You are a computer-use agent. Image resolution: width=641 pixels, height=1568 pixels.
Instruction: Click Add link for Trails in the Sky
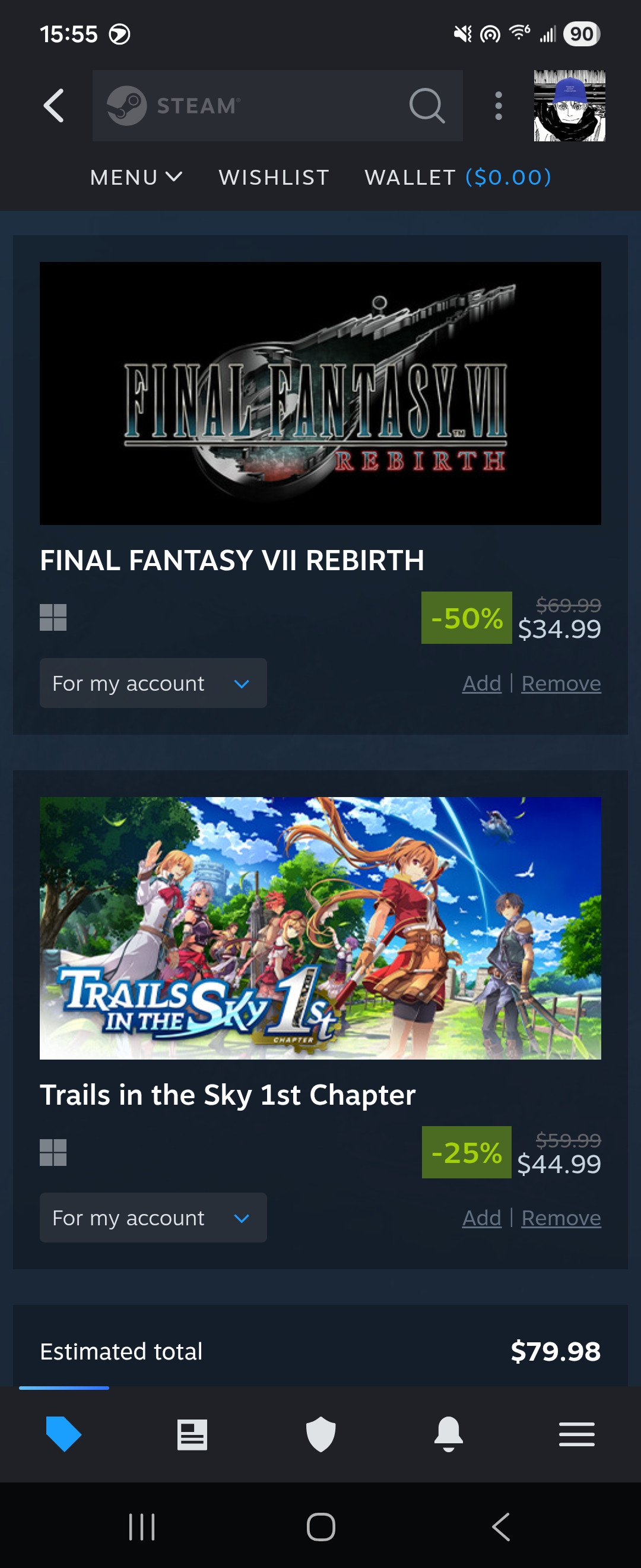coord(482,1218)
